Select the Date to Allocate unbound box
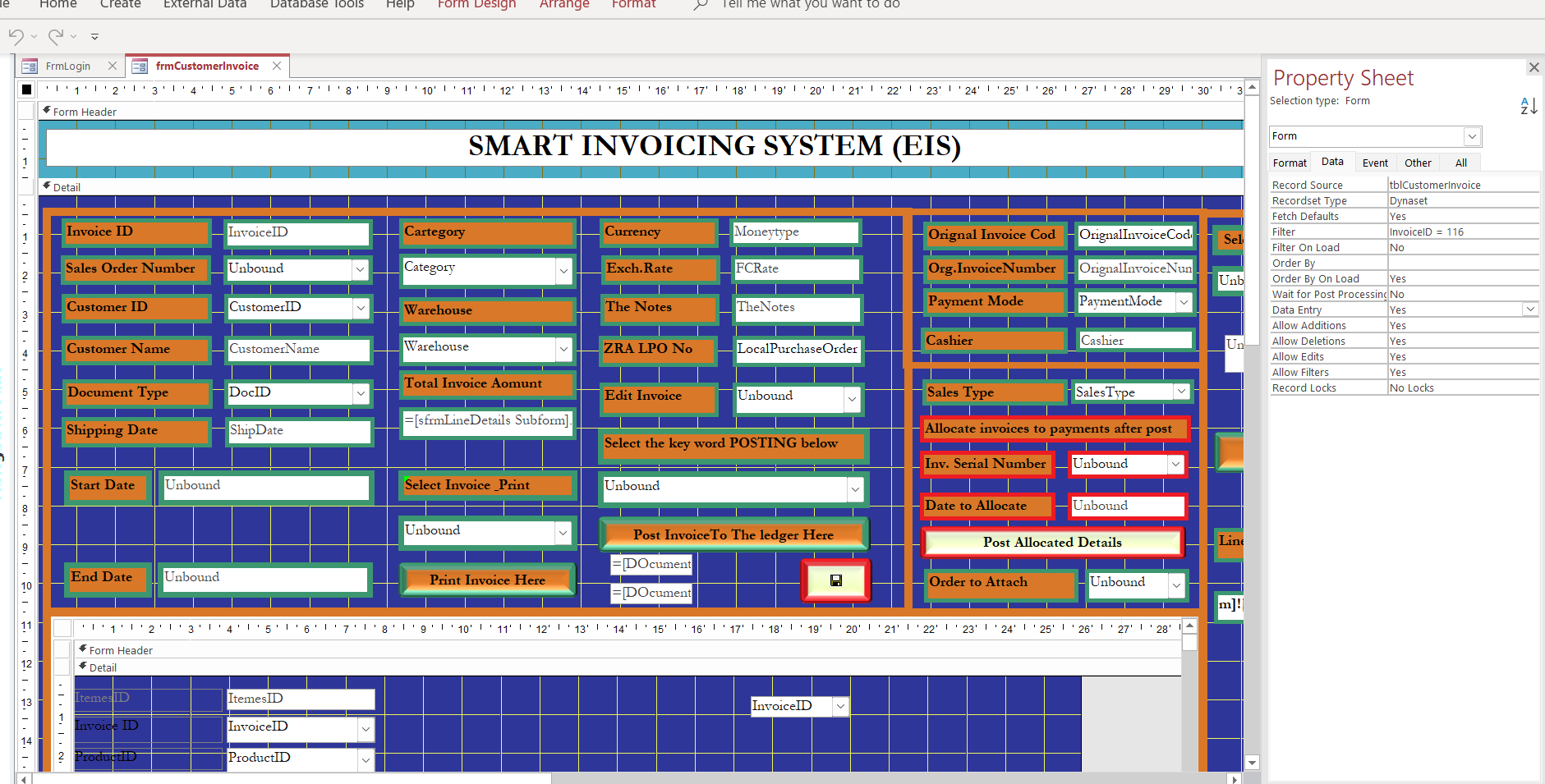 click(1127, 506)
